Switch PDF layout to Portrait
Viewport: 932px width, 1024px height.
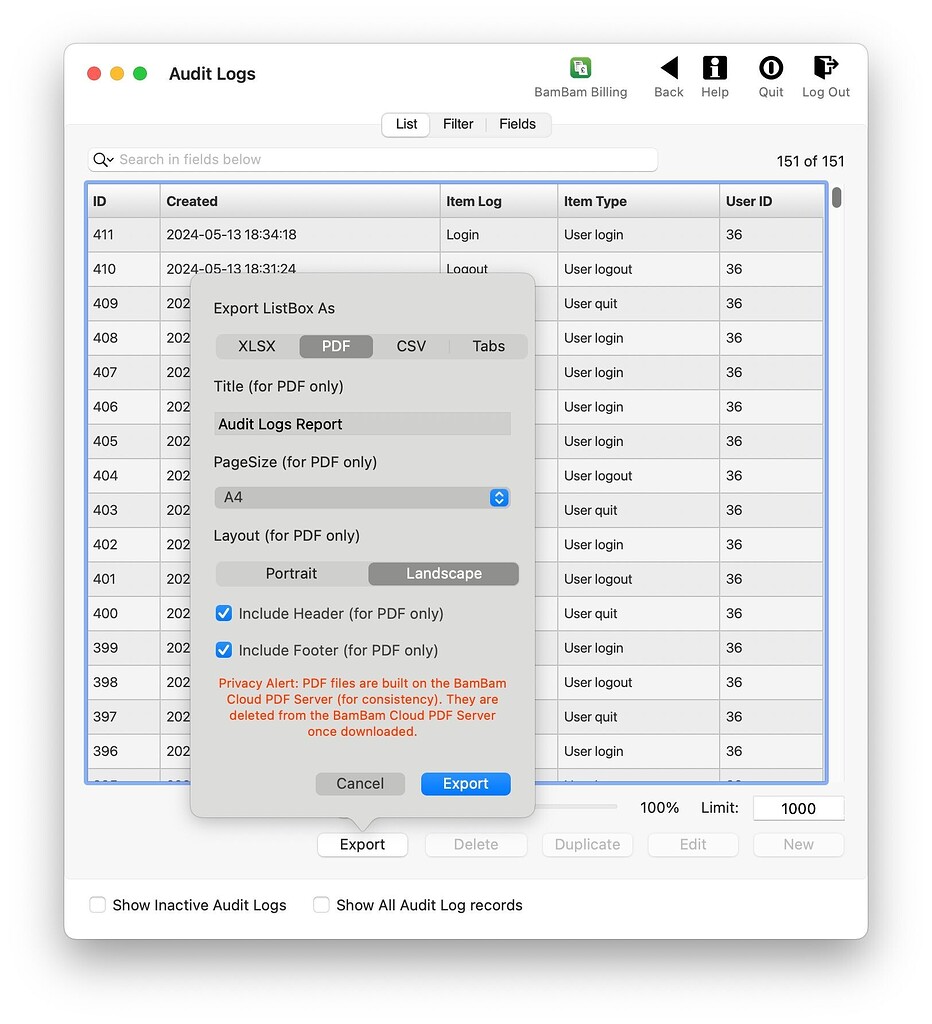pos(290,573)
